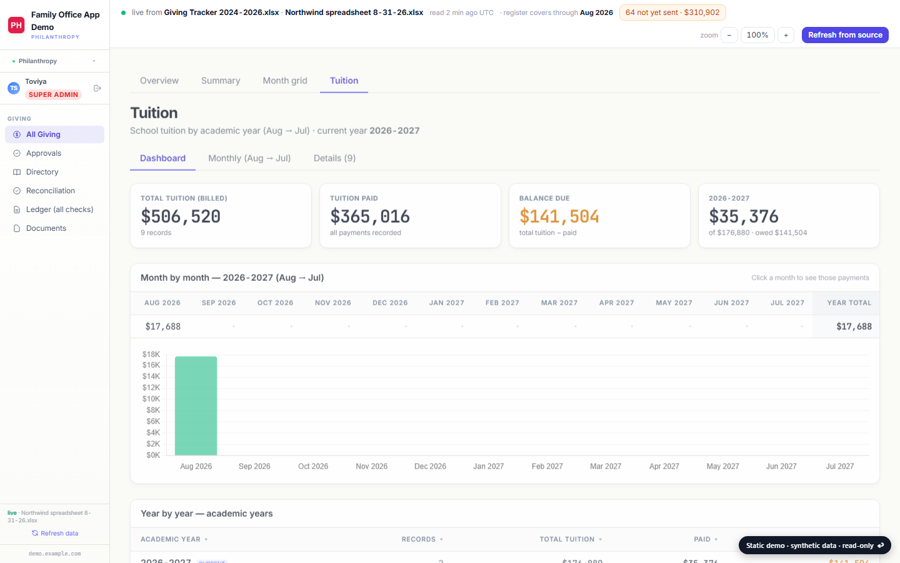900x563 pixels.
Task: Open Directory in sidebar
Action: click(x=55, y=172)
